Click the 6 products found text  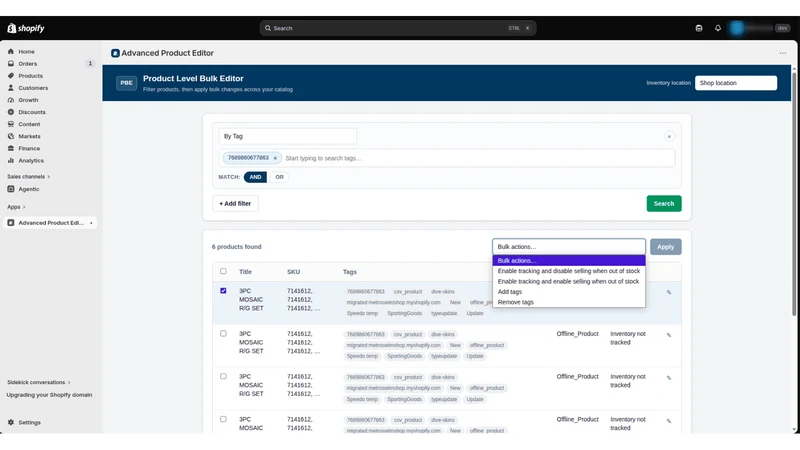click(x=237, y=246)
